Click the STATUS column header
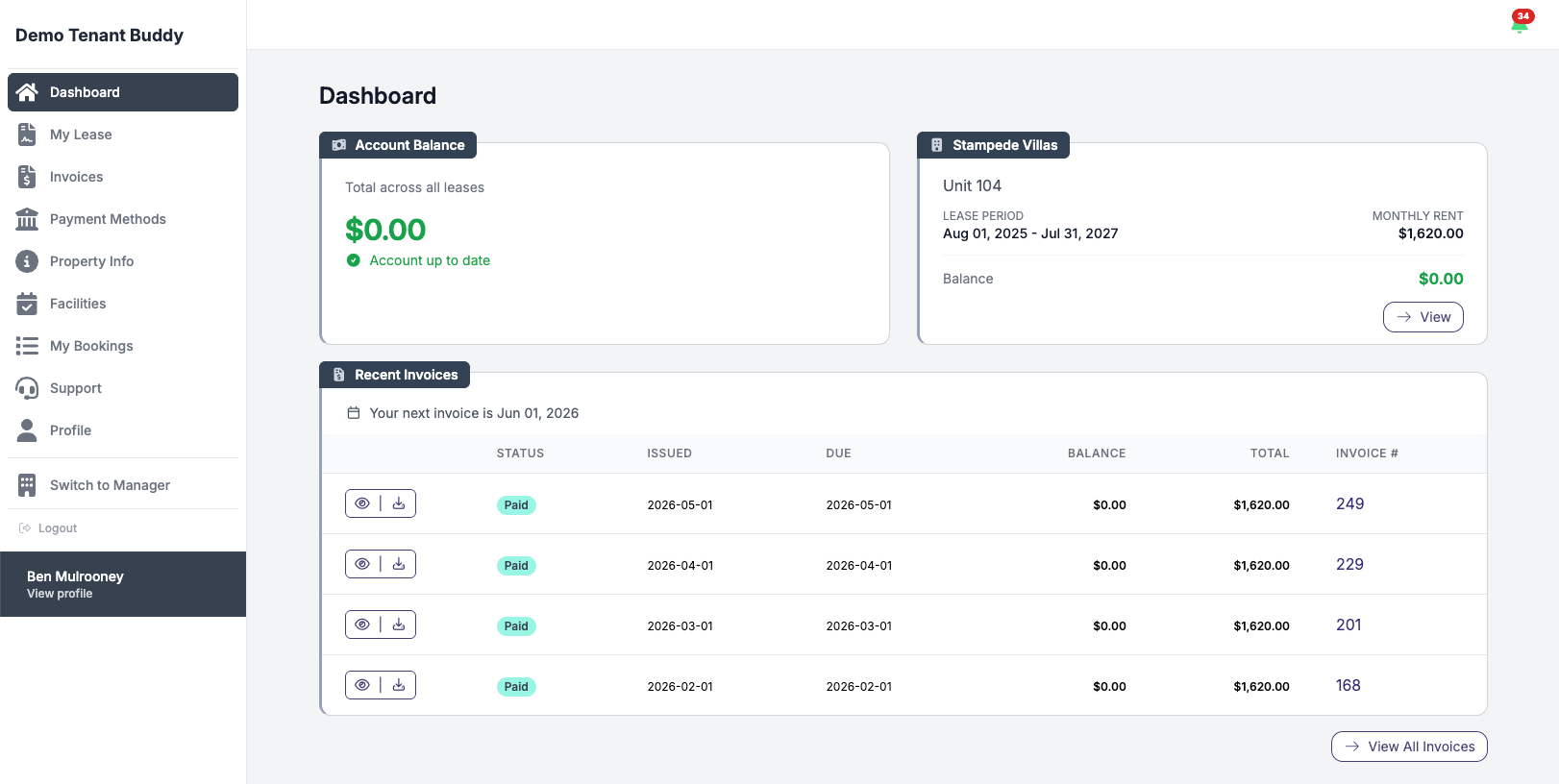 (520, 453)
